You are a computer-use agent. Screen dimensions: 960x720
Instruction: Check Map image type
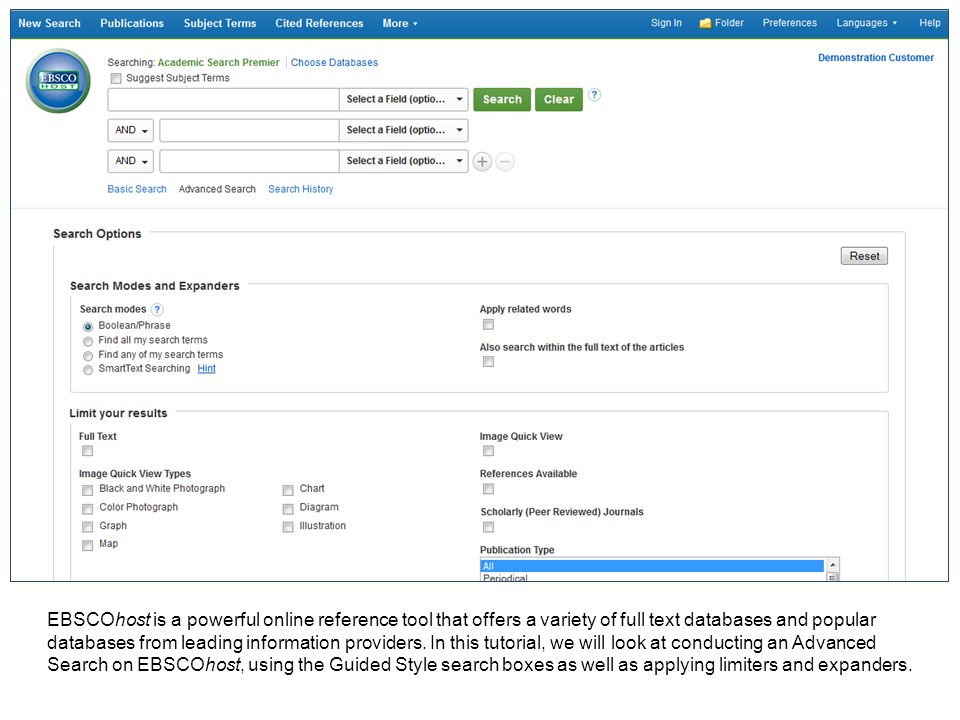(x=88, y=546)
